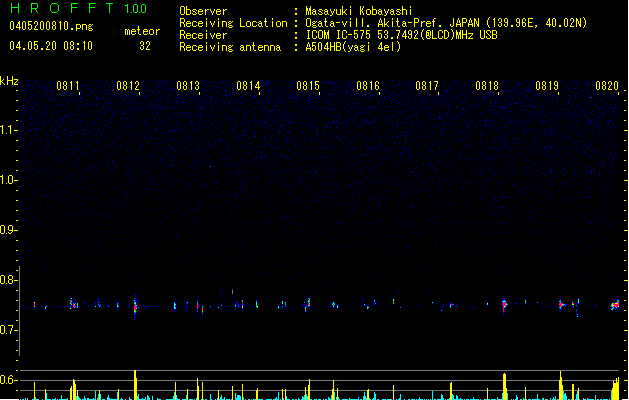The height and width of the screenshot is (400, 629).
Task: Click observer name Masayuki Kobayashi
Action: (x=359, y=11)
